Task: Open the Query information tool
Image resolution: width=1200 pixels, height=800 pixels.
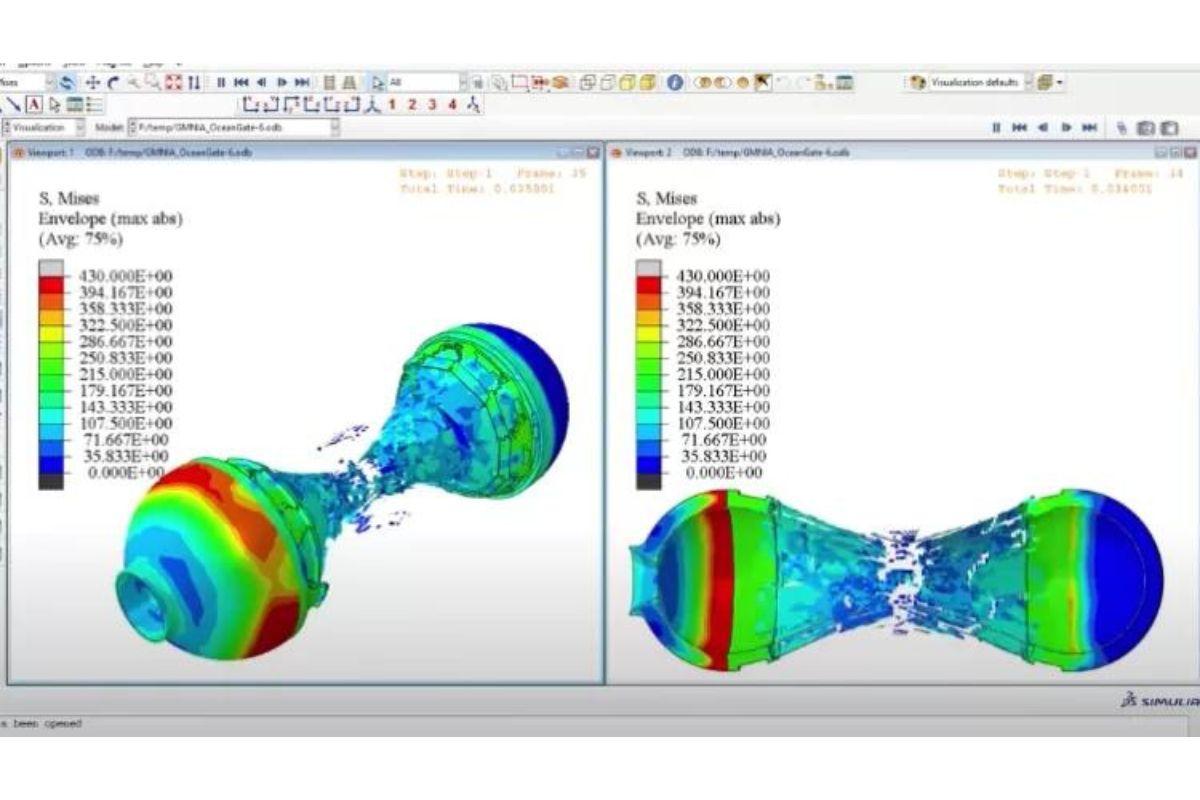Action: pos(674,82)
